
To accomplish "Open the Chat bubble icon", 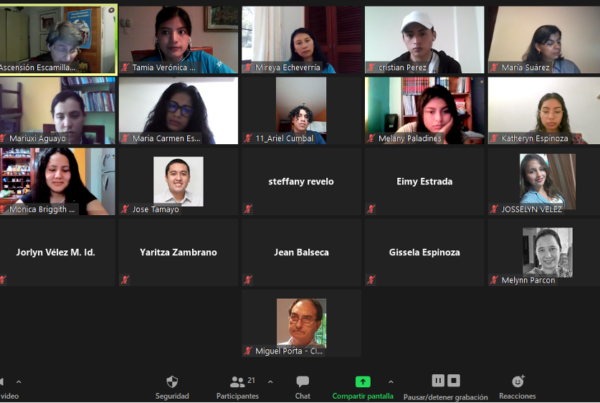I will [303, 382].
